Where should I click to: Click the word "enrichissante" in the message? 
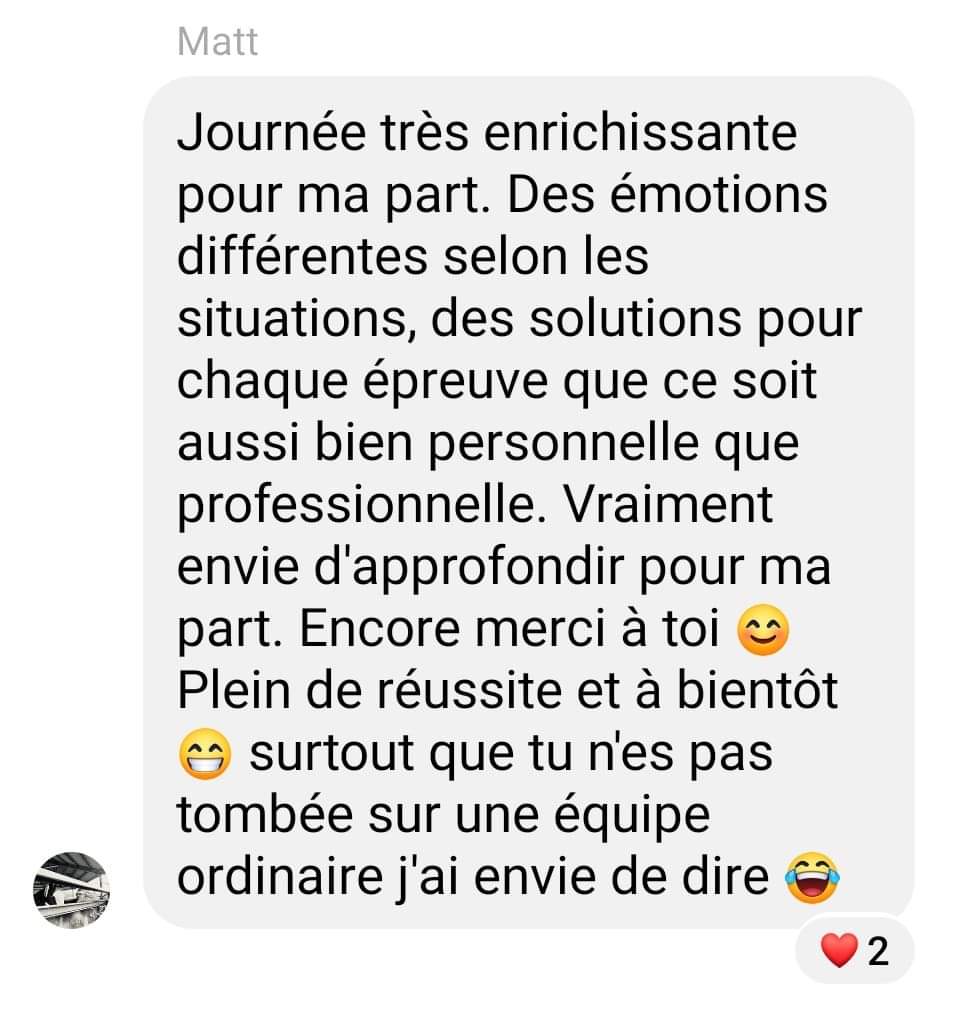(640, 133)
